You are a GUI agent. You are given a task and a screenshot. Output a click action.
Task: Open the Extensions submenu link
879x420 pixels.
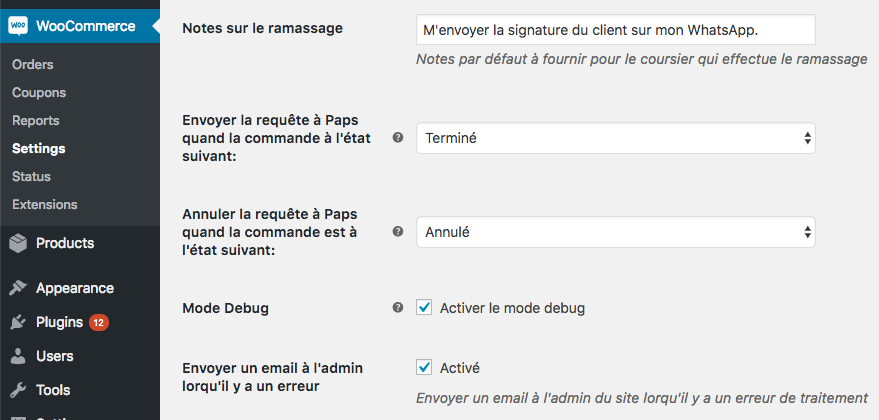point(44,205)
